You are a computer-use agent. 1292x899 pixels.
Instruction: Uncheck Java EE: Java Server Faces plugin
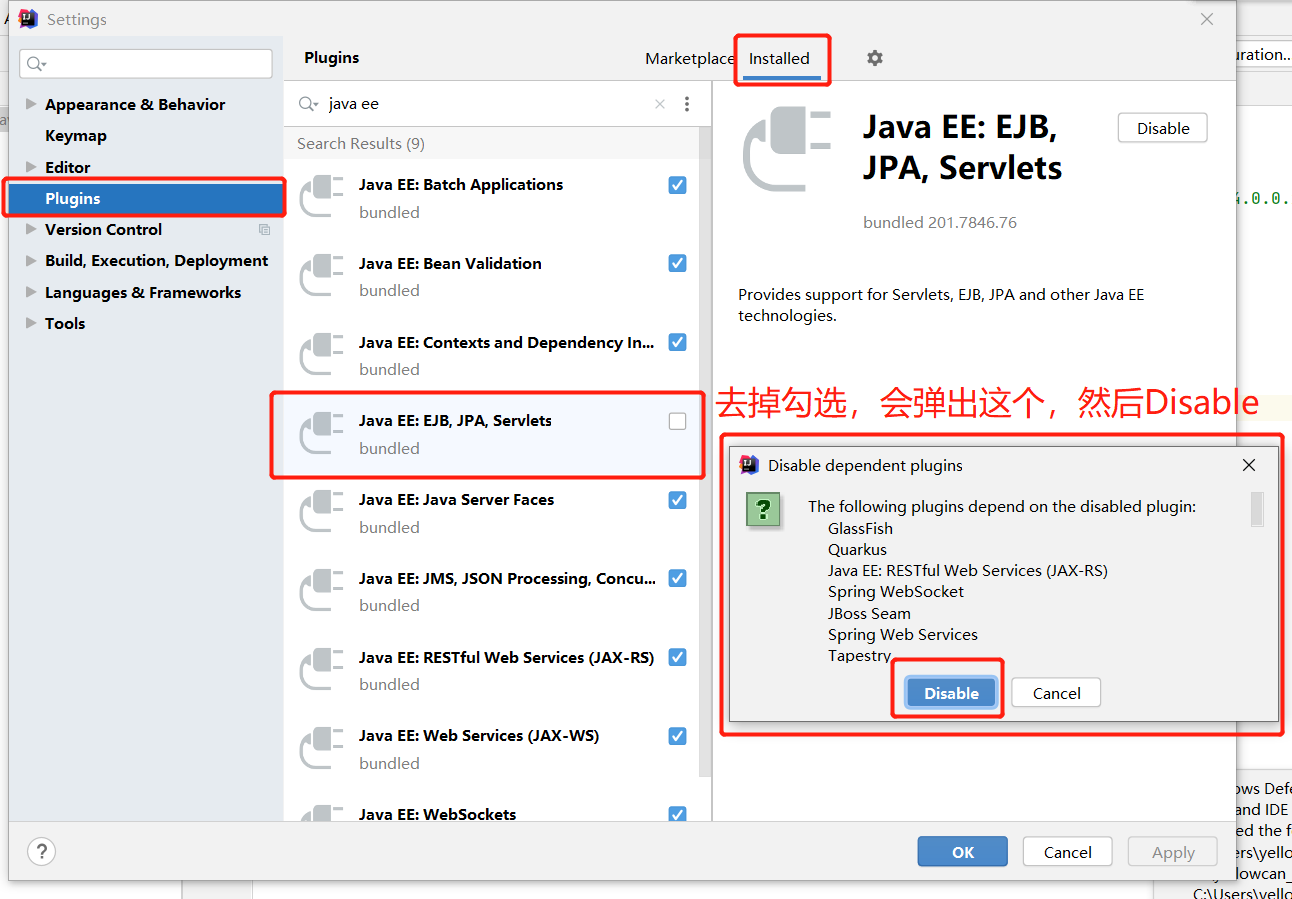[678, 500]
